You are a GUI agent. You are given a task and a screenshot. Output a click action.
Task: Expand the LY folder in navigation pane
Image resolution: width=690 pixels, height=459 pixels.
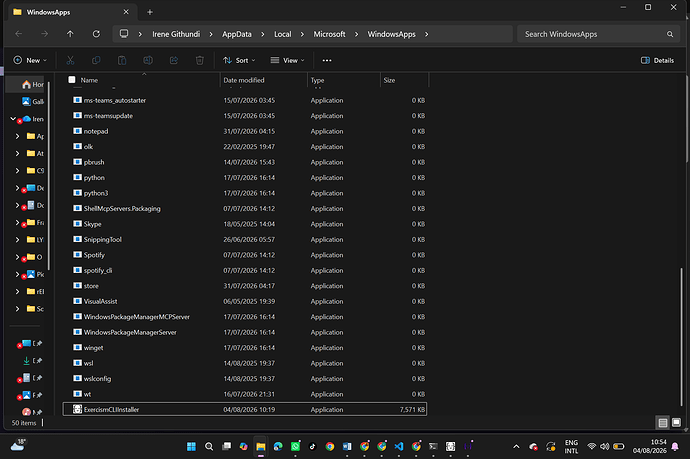(x=17, y=240)
